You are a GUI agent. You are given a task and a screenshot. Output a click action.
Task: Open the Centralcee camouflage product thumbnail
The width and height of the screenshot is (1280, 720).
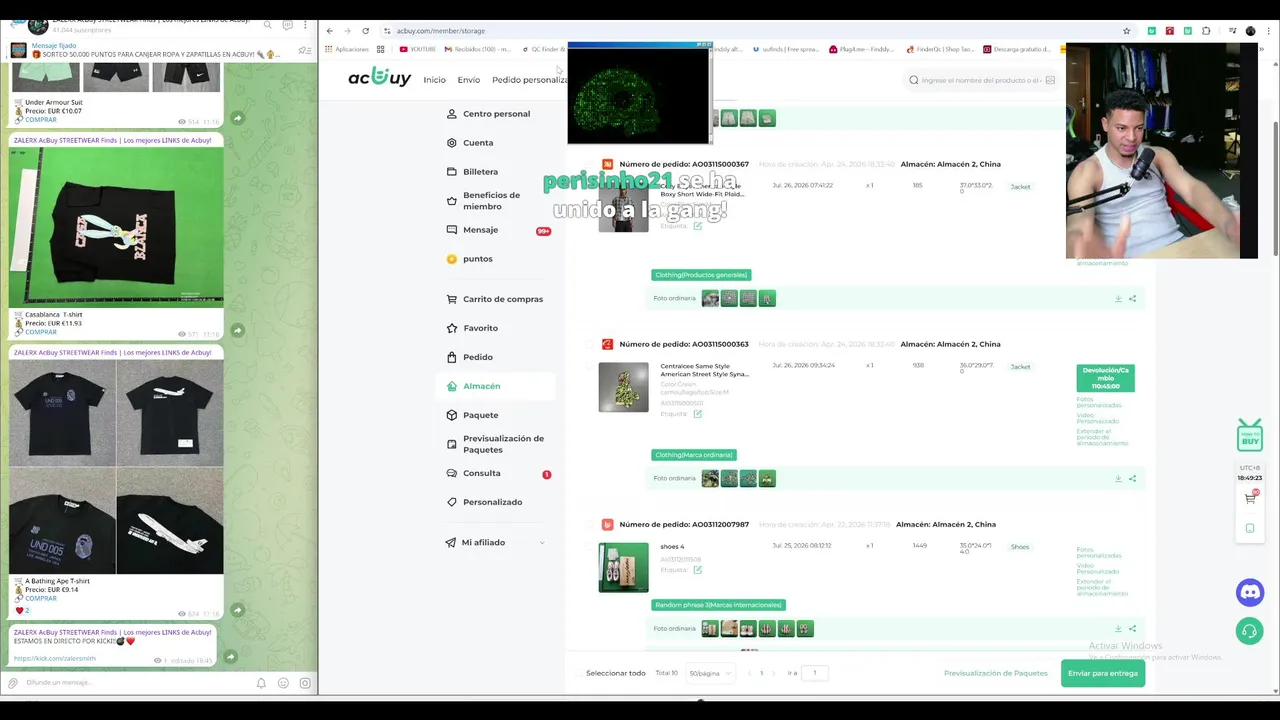point(623,387)
